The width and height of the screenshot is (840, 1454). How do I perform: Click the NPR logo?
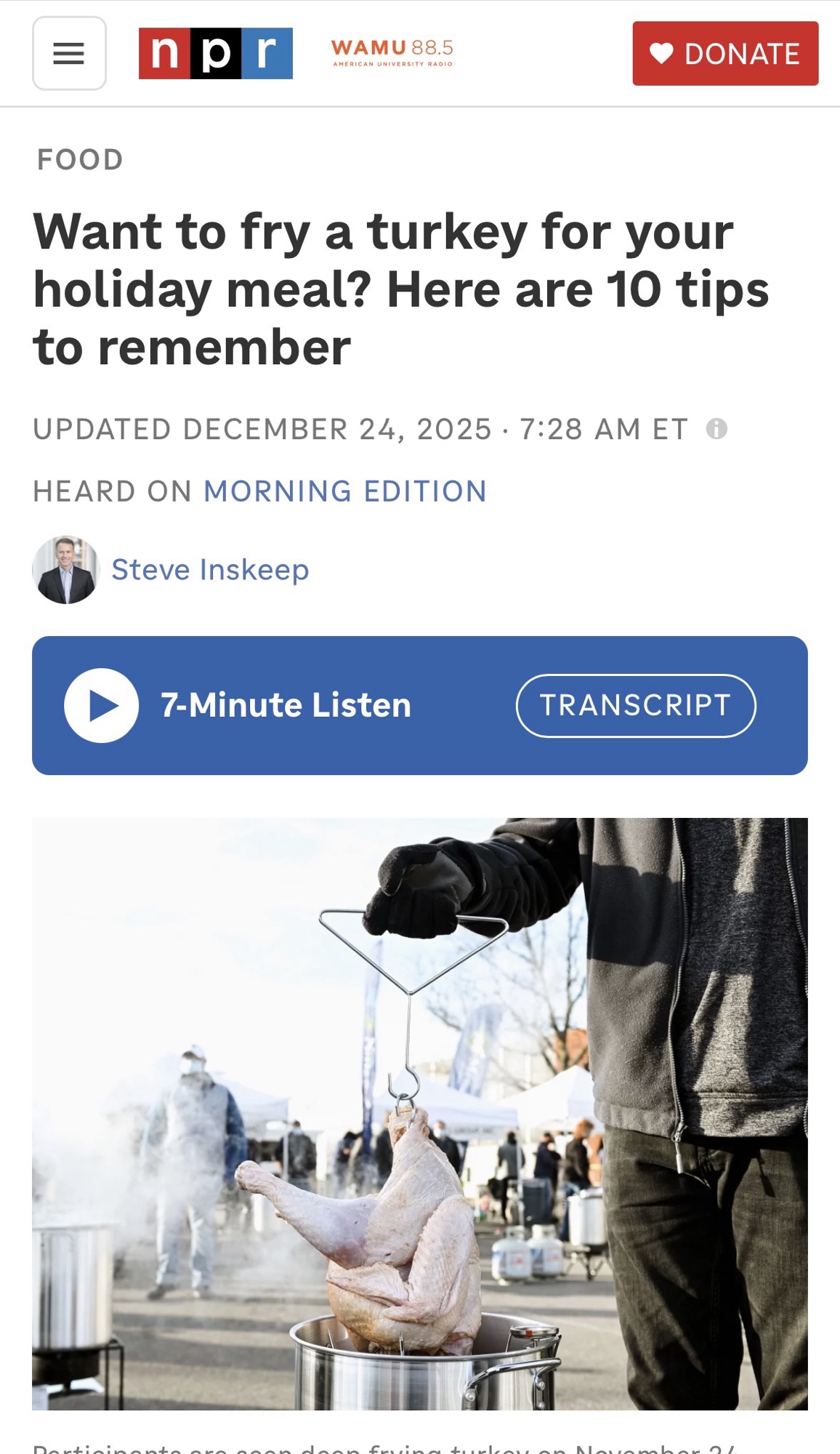(x=216, y=53)
